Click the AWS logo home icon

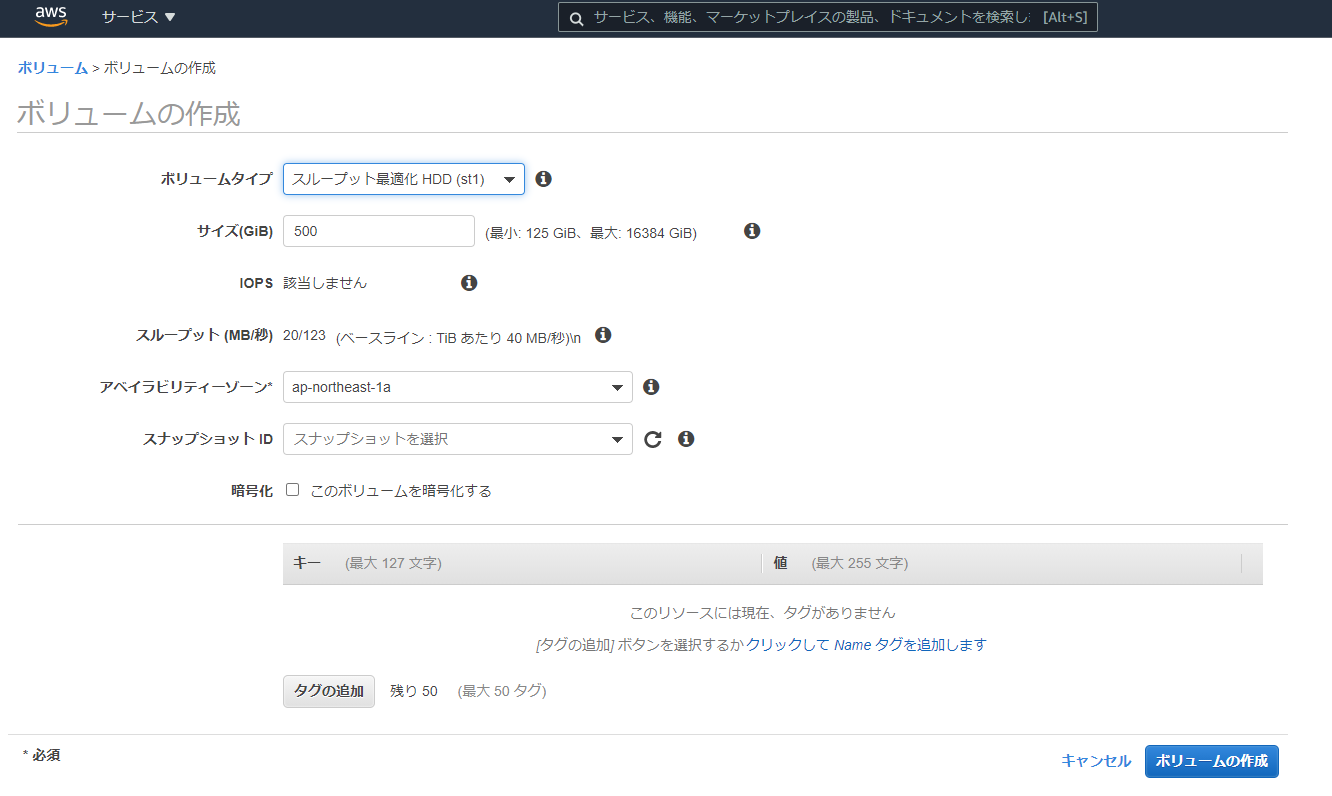click(50, 17)
